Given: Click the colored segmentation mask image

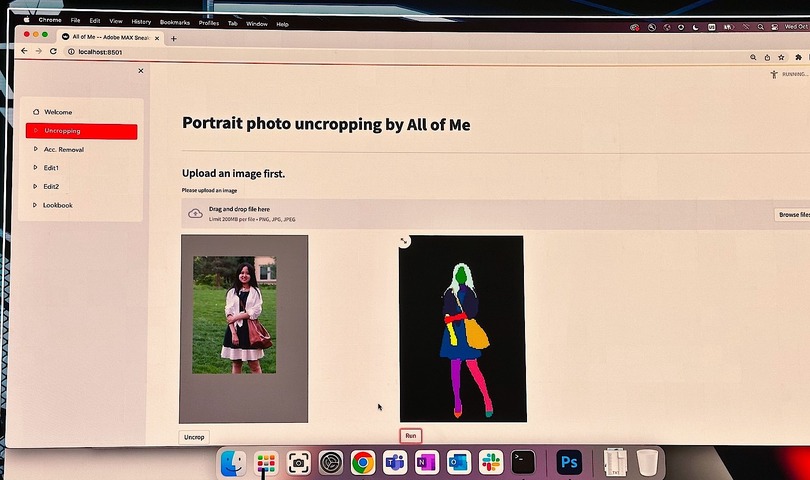Looking at the screenshot, I should pos(463,329).
